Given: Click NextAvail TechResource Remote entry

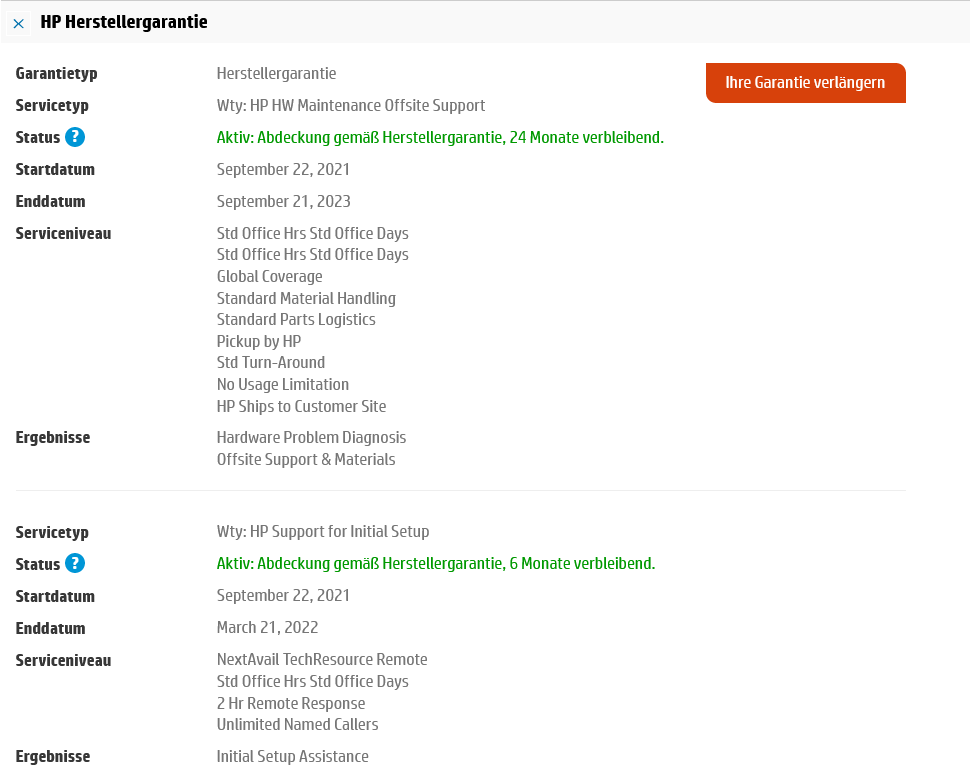Looking at the screenshot, I should point(322,660).
